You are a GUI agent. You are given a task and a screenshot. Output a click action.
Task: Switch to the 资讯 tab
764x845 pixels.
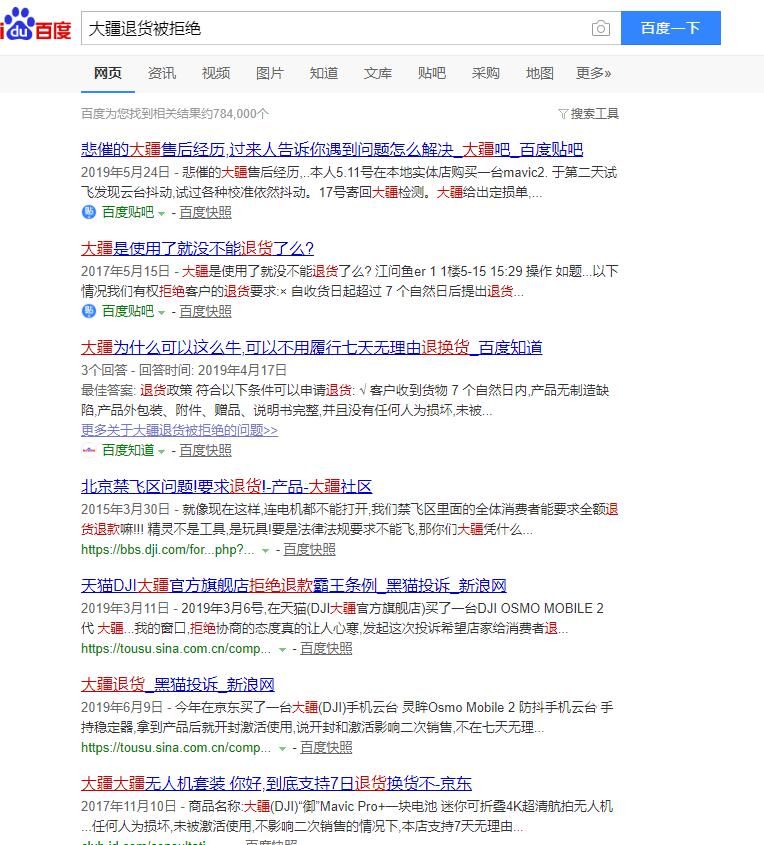(x=162, y=73)
